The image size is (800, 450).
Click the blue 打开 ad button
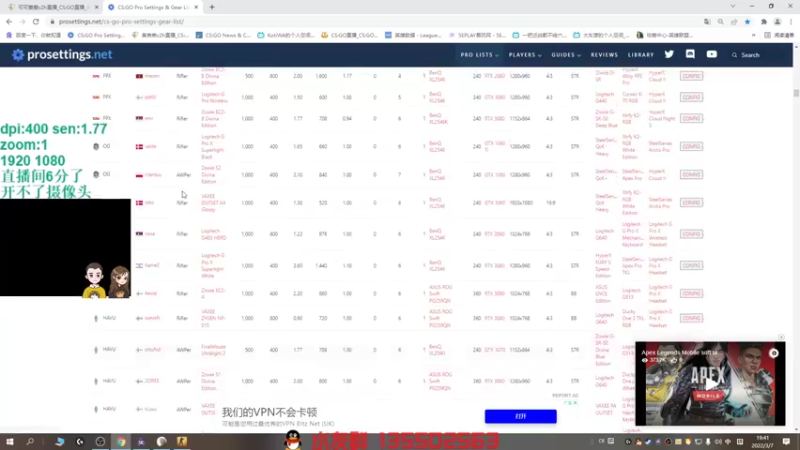coord(520,416)
